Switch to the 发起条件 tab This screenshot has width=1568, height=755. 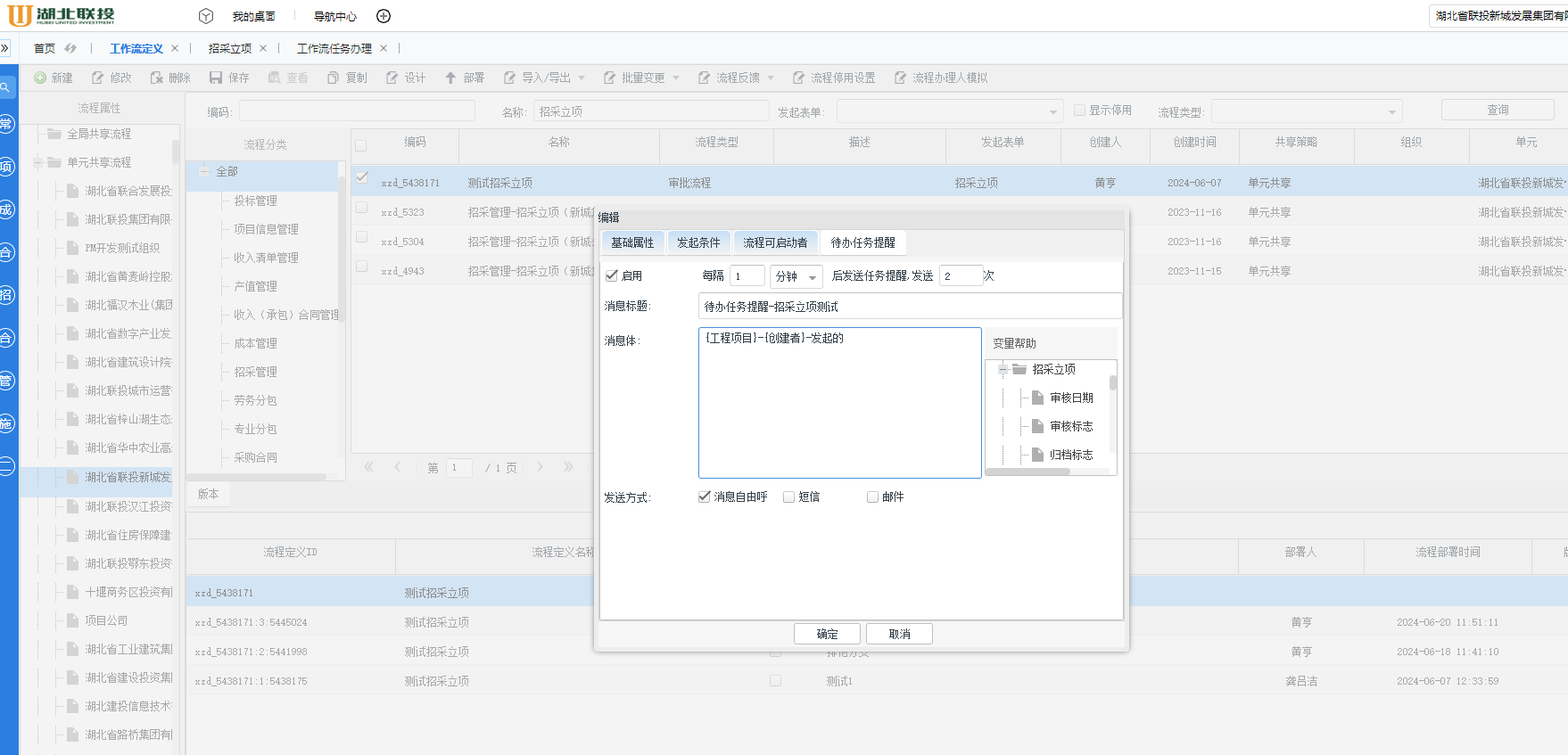[x=698, y=242]
